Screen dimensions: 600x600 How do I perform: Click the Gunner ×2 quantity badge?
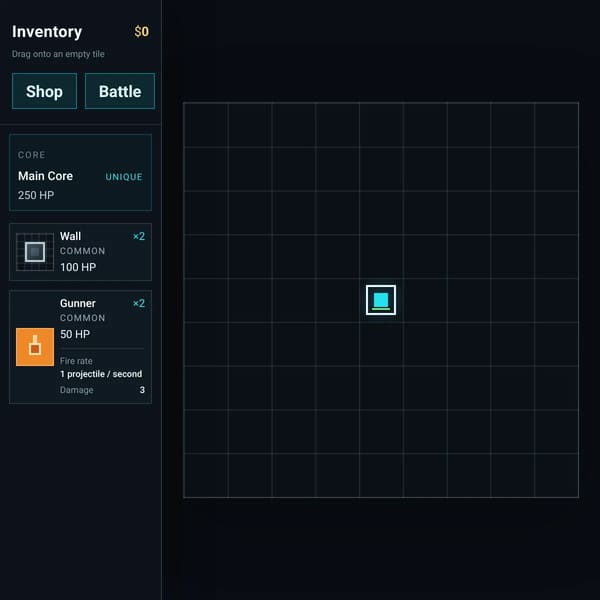(139, 303)
